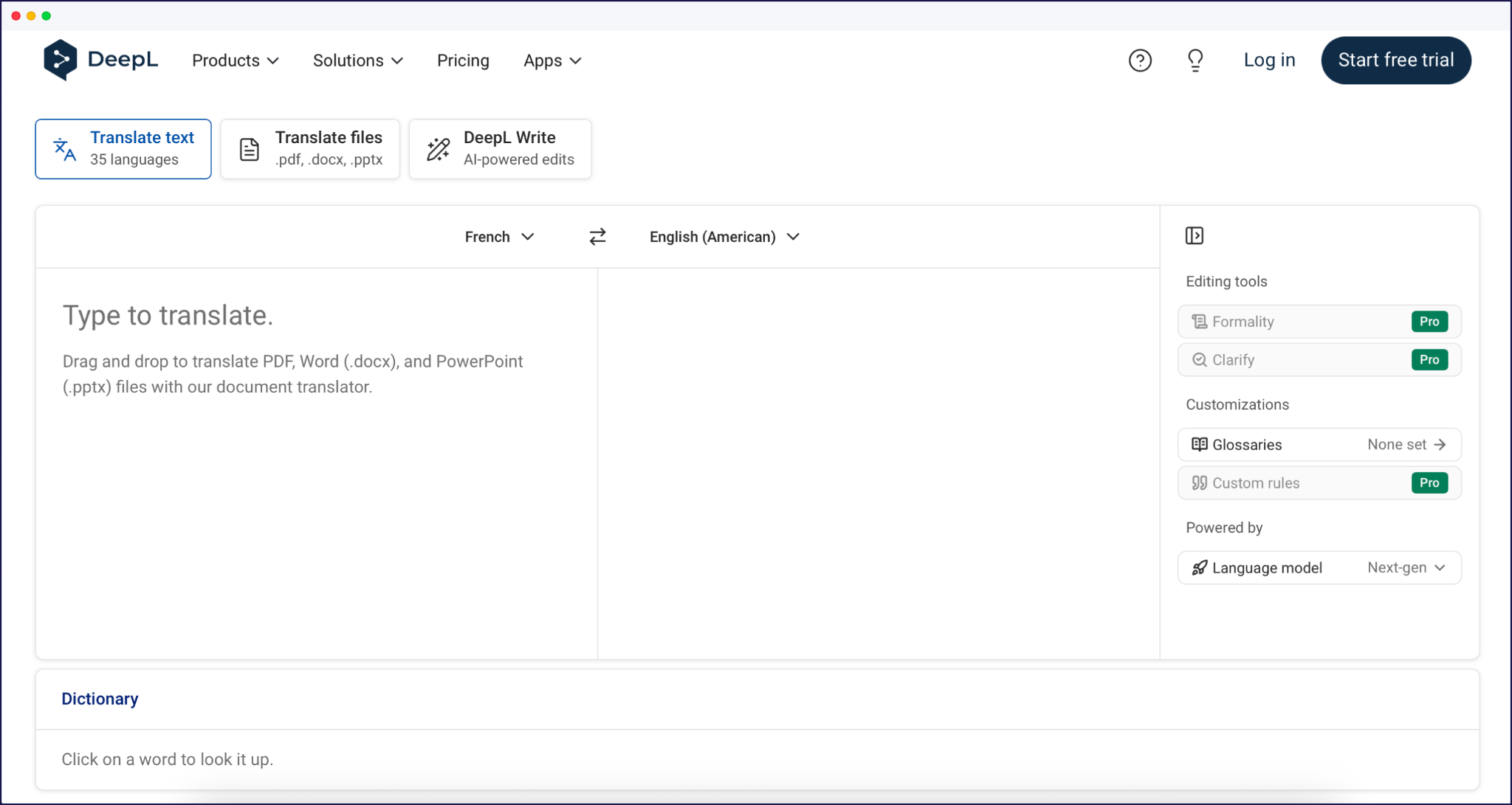The width and height of the screenshot is (1512, 805).
Task: Open the Apps menu
Action: point(551,60)
